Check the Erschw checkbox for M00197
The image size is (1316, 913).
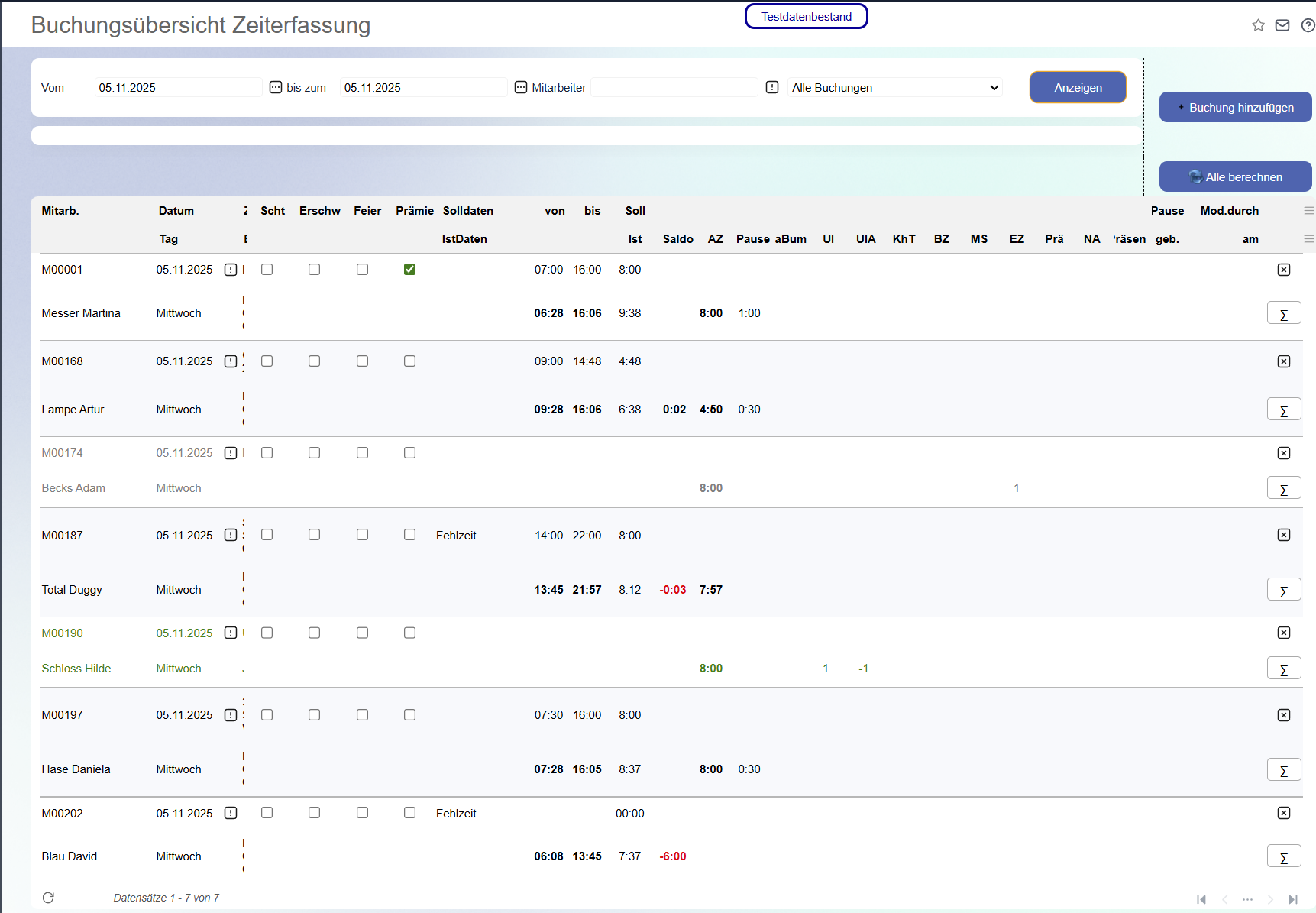coord(315,715)
